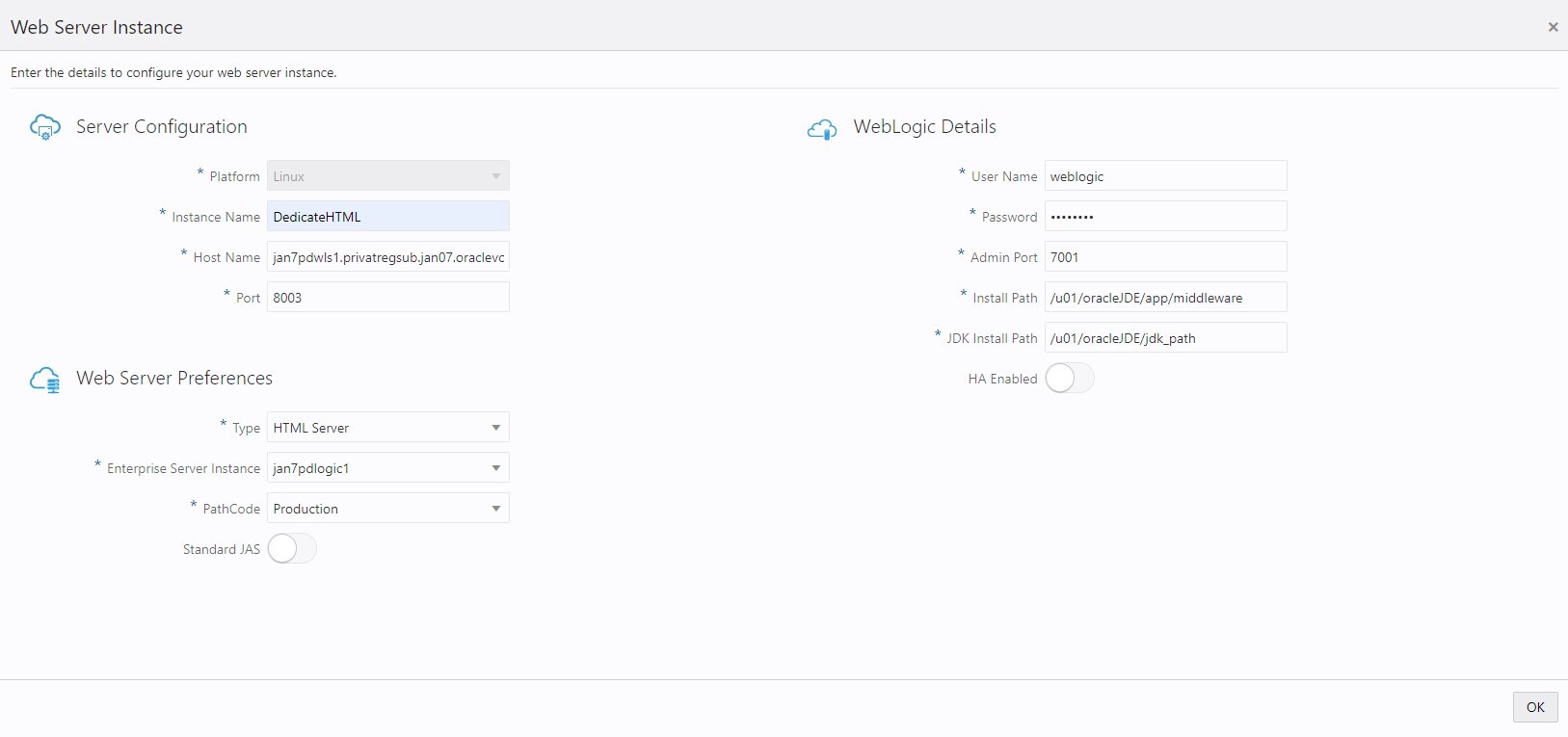Close the Web Server Instance dialog
1568x737 pixels.
1553,27
